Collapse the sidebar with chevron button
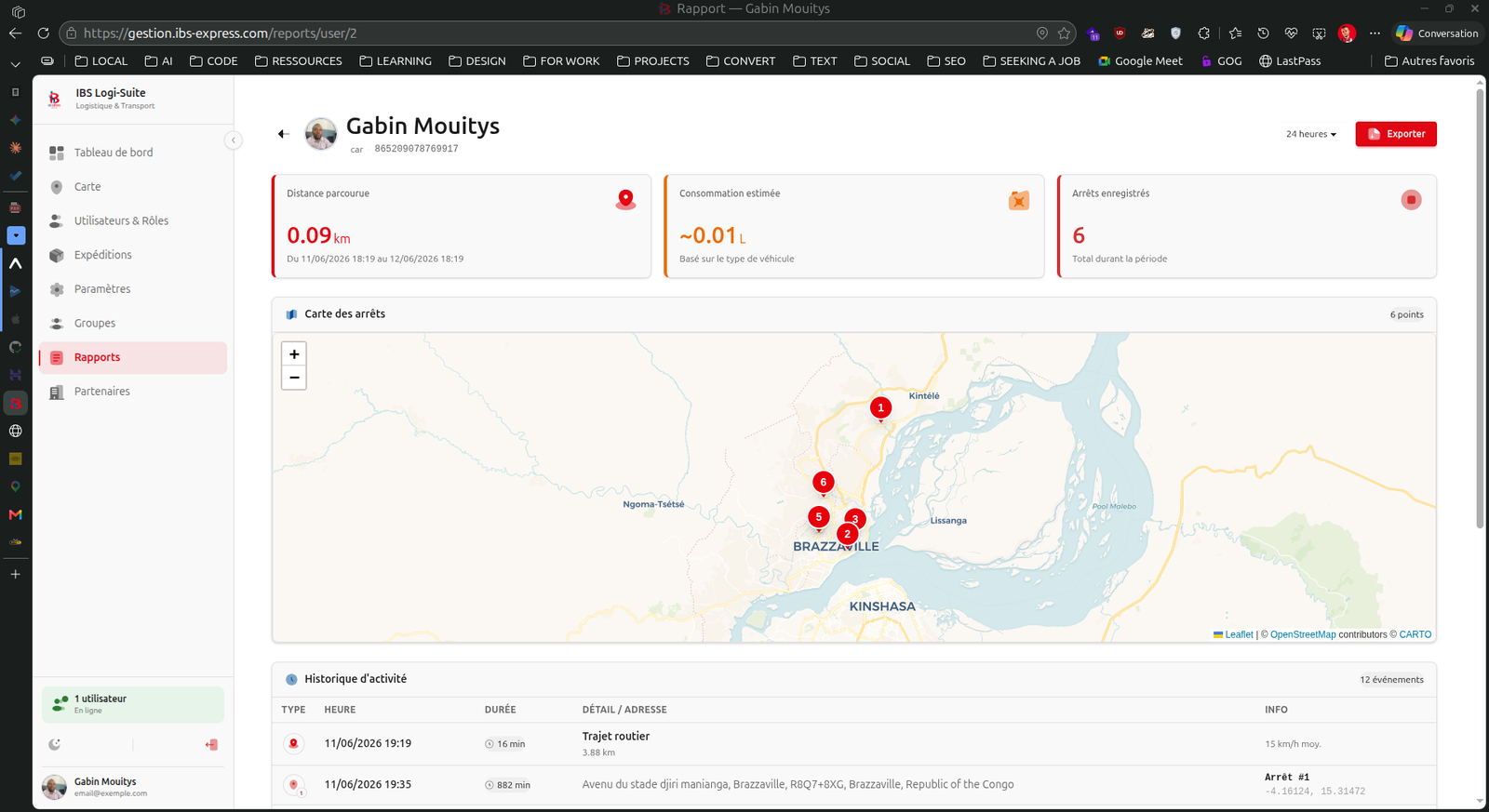Viewport: 1489px width, 812px height. point(233,140)
